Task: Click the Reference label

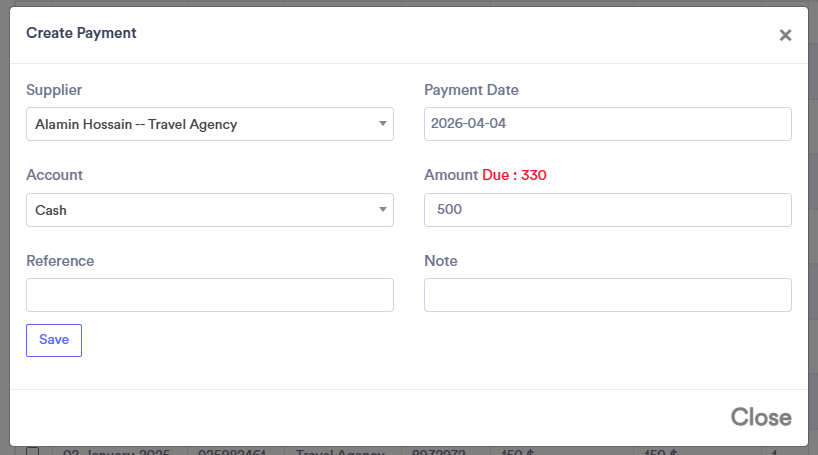Action: coord(60,261)
